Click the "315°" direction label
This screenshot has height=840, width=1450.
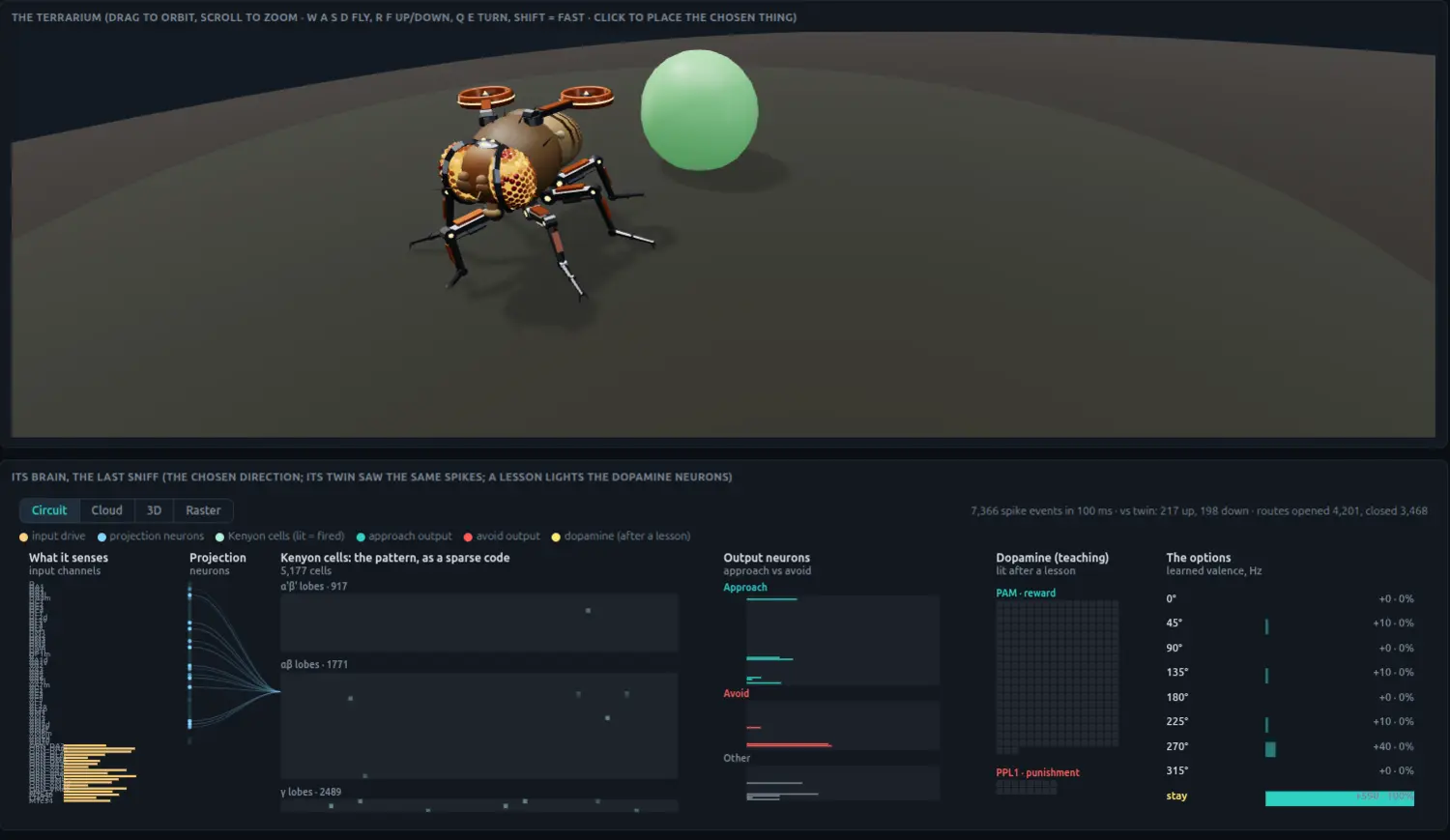coord(1177,771)
